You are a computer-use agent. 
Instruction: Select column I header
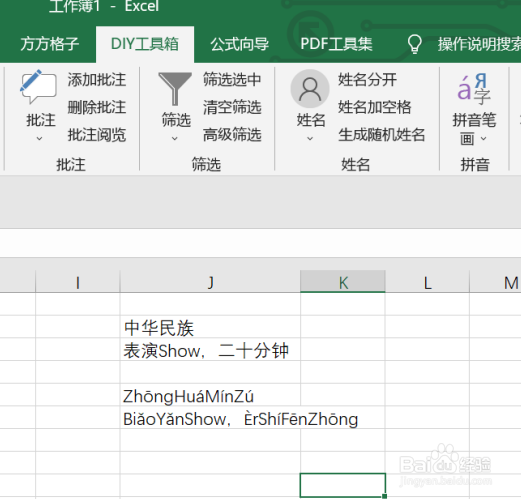click(78, 283)
